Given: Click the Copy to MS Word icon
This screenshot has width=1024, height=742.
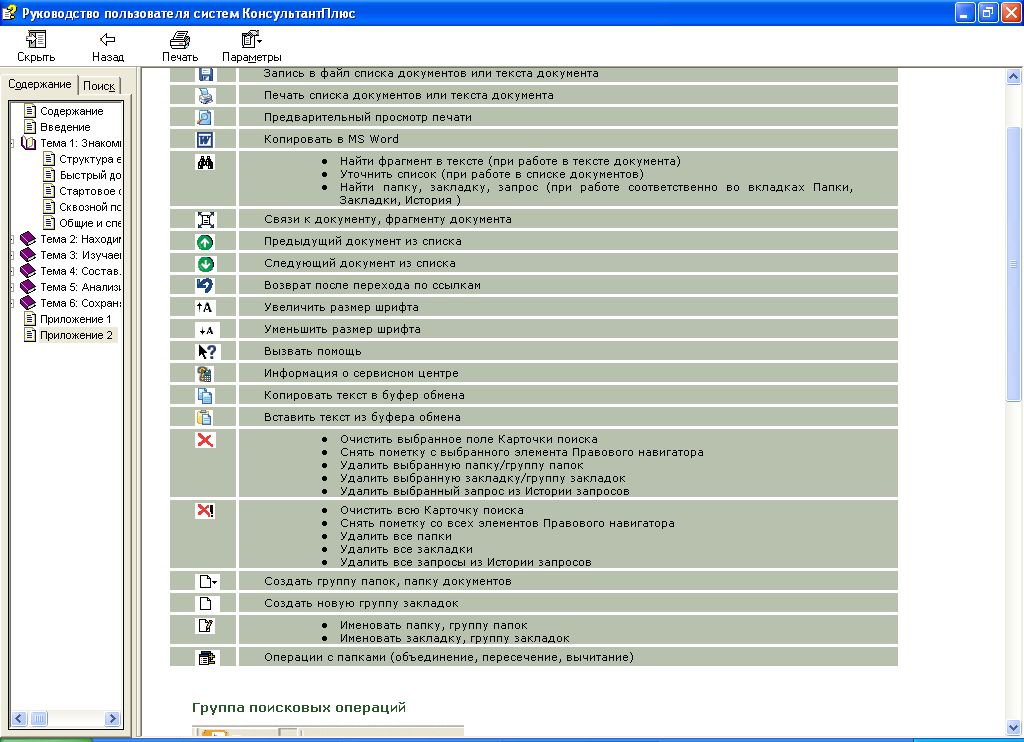Looking at the screenshot, I should coord(205,139).
